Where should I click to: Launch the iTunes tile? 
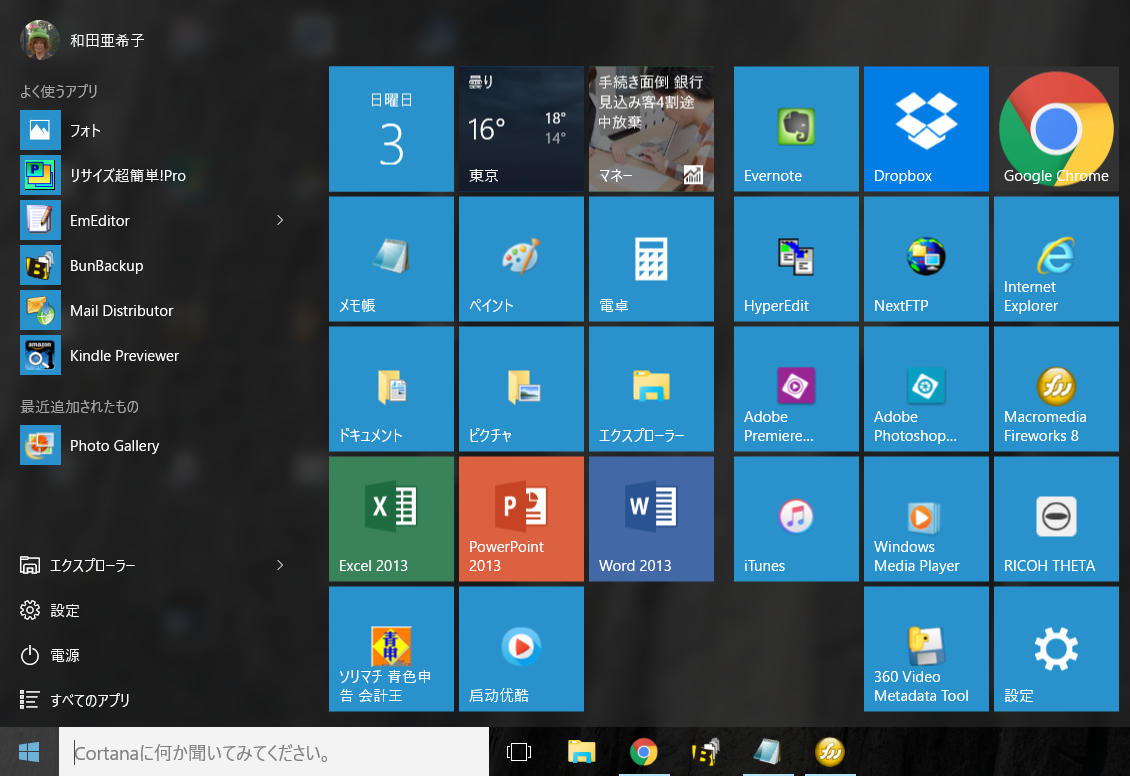796,519
